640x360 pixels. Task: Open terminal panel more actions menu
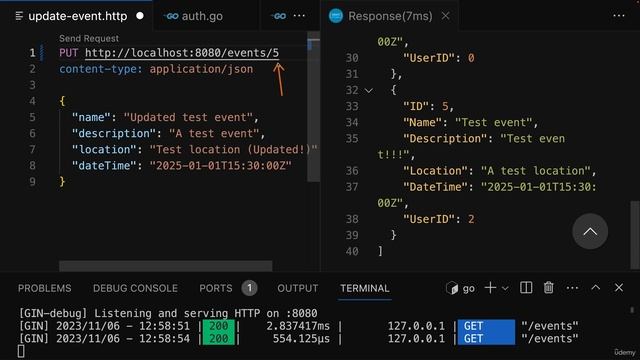pos(572,288)
